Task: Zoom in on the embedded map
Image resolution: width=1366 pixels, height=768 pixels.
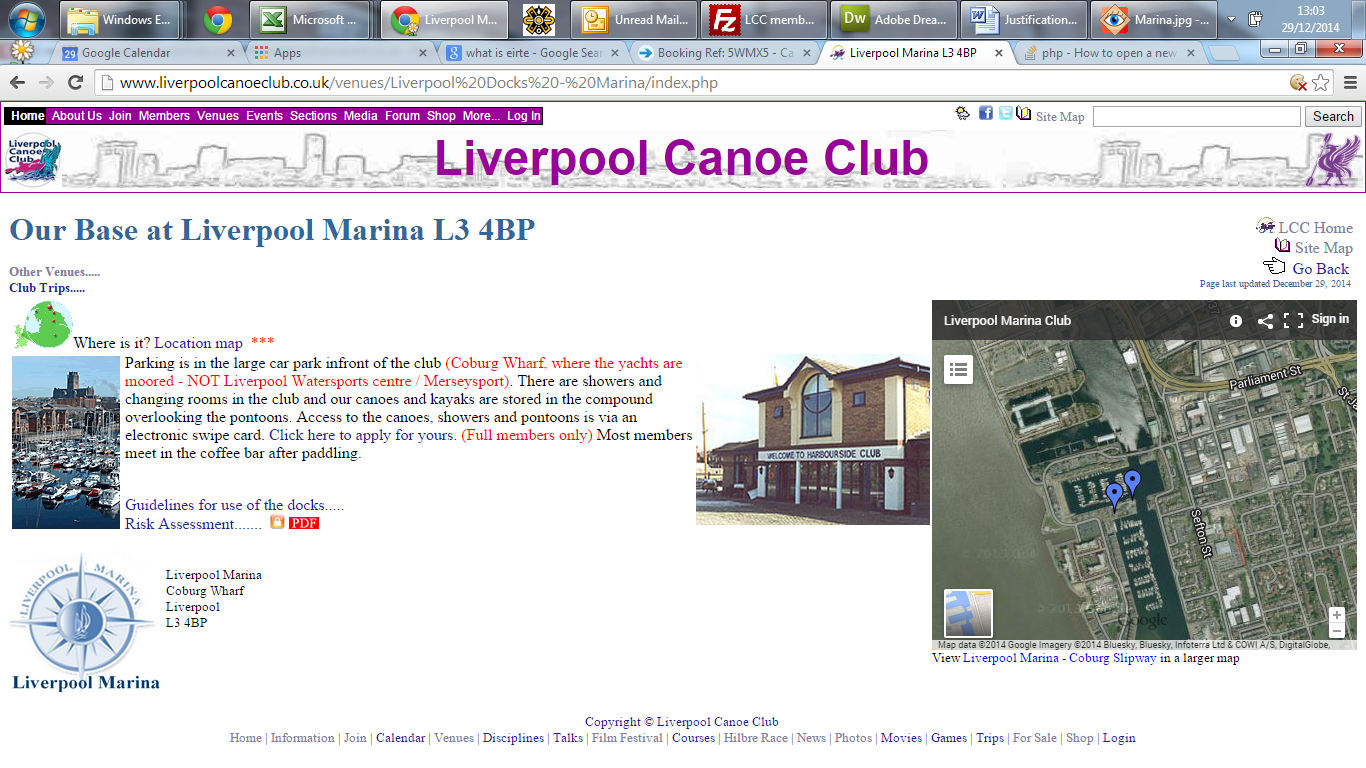Action: [1337, 615]
